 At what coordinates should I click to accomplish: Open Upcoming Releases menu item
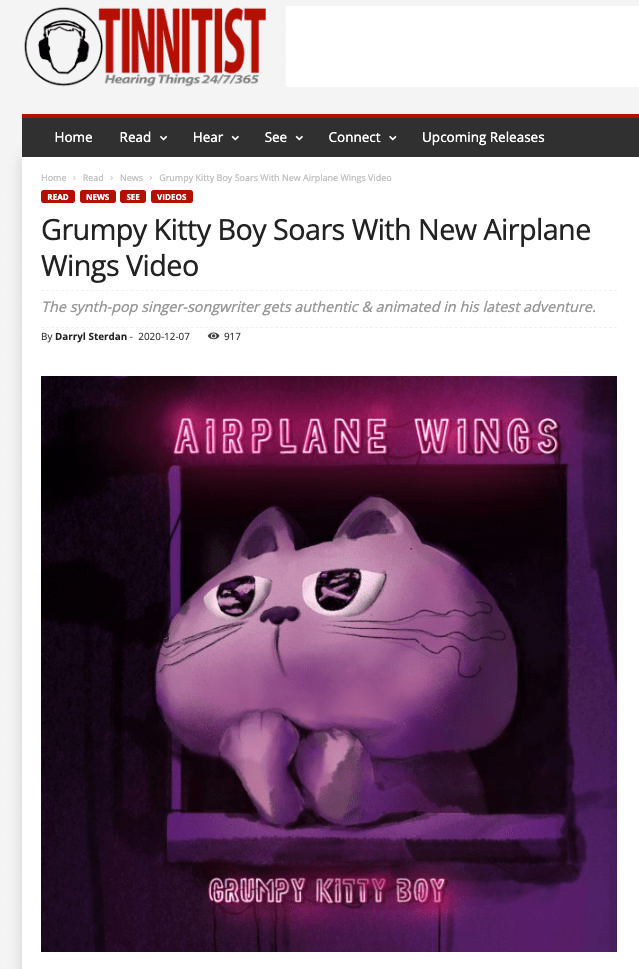[x=483, y=137]
